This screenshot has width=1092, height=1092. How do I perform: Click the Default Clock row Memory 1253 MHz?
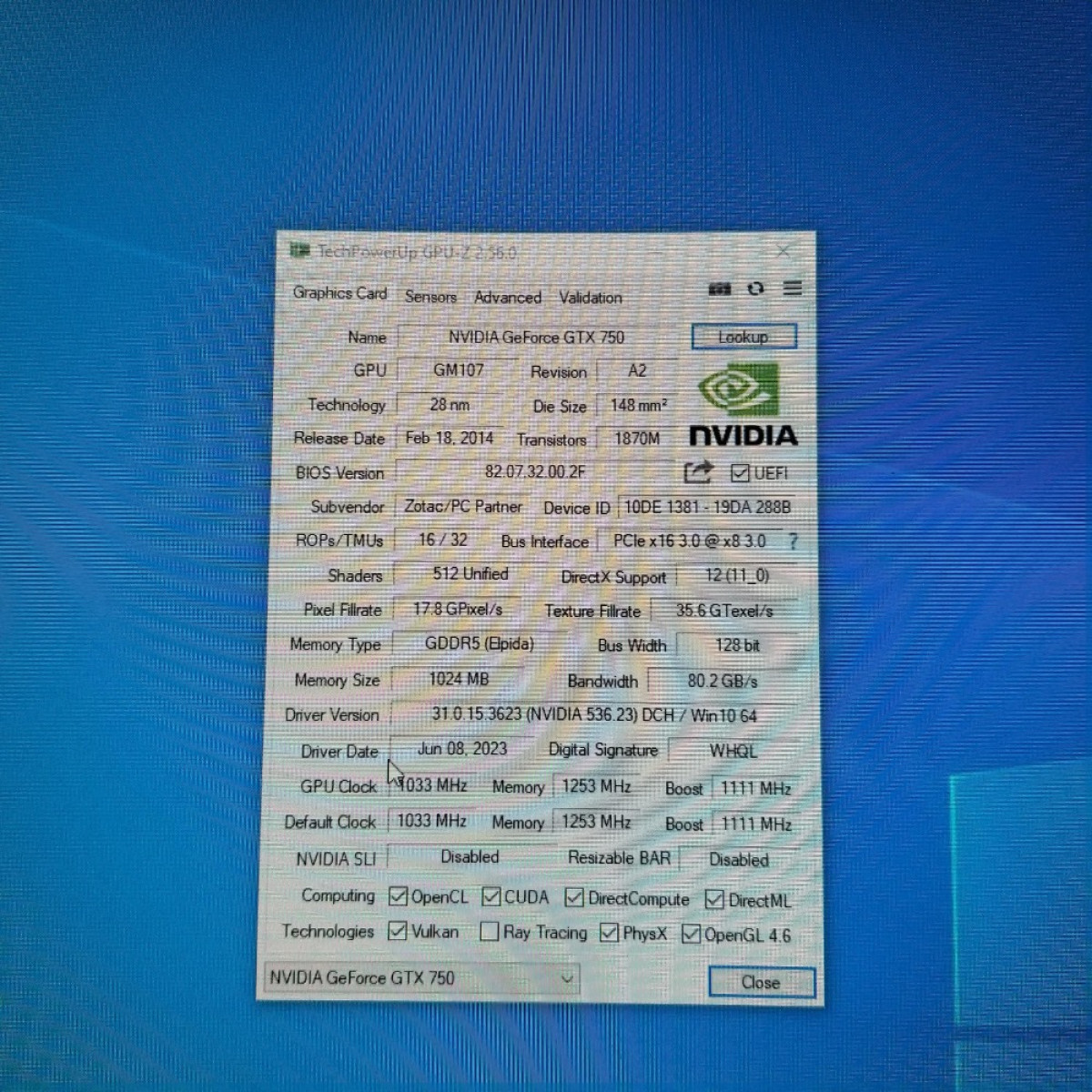point(596,822)
